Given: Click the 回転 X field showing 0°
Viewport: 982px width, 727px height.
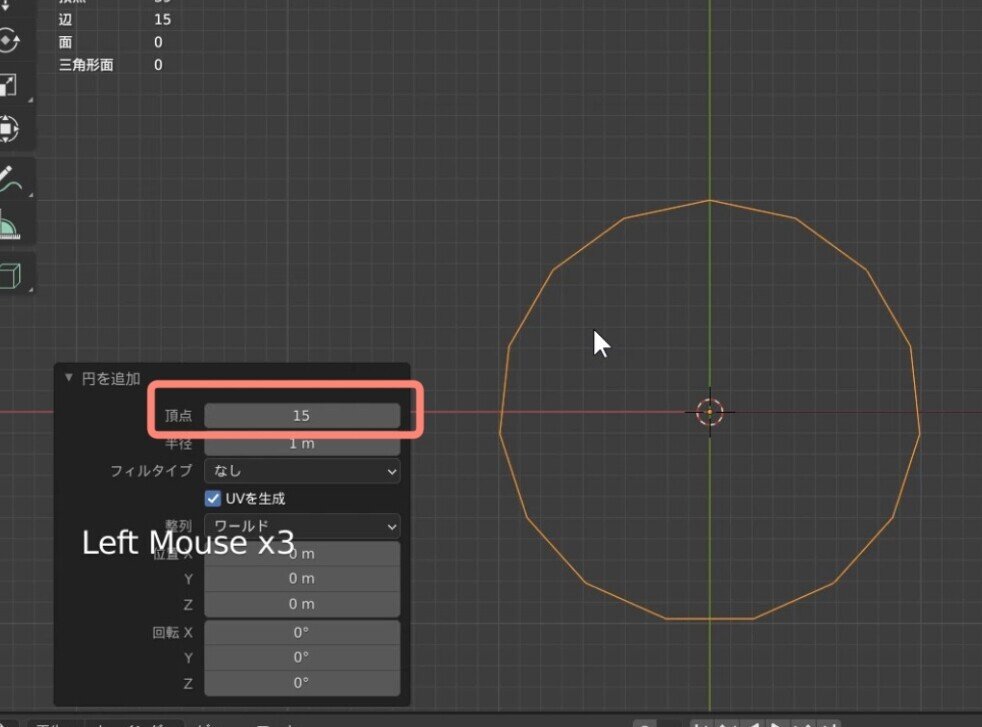Looking at the screenshot, I should click(x=302, y=632).
